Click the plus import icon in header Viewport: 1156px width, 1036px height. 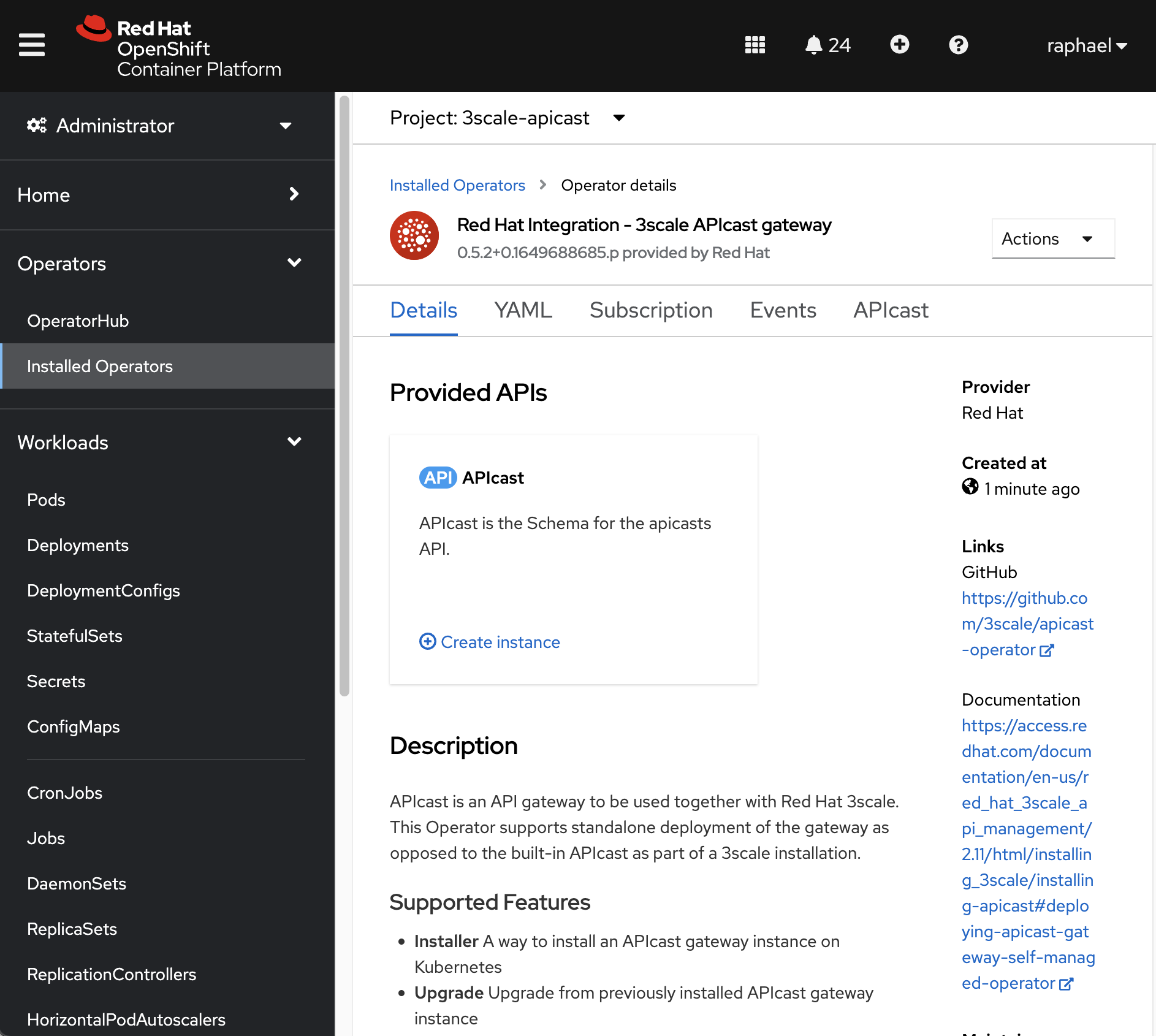899,45
